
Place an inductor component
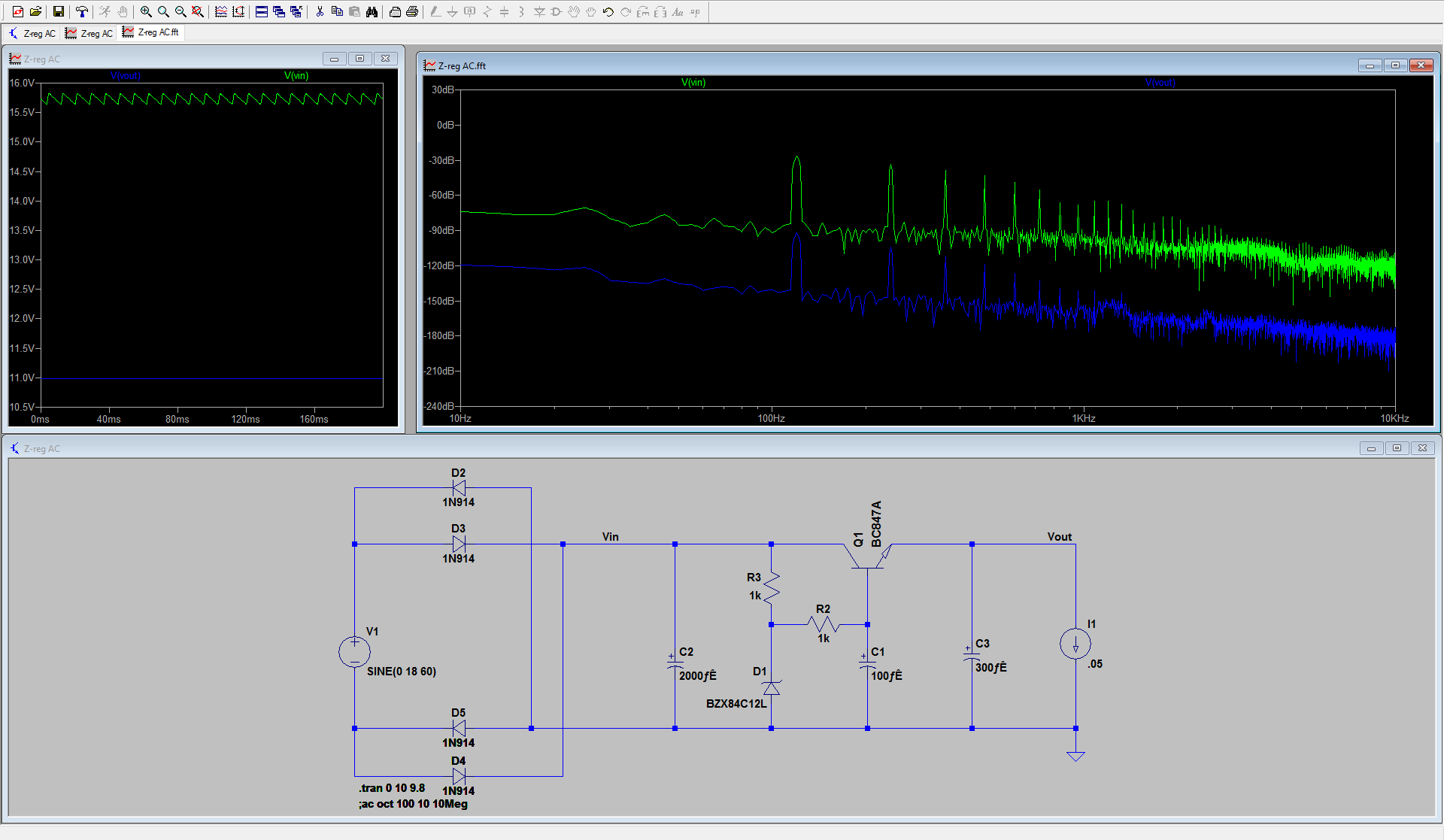point(521,11)
